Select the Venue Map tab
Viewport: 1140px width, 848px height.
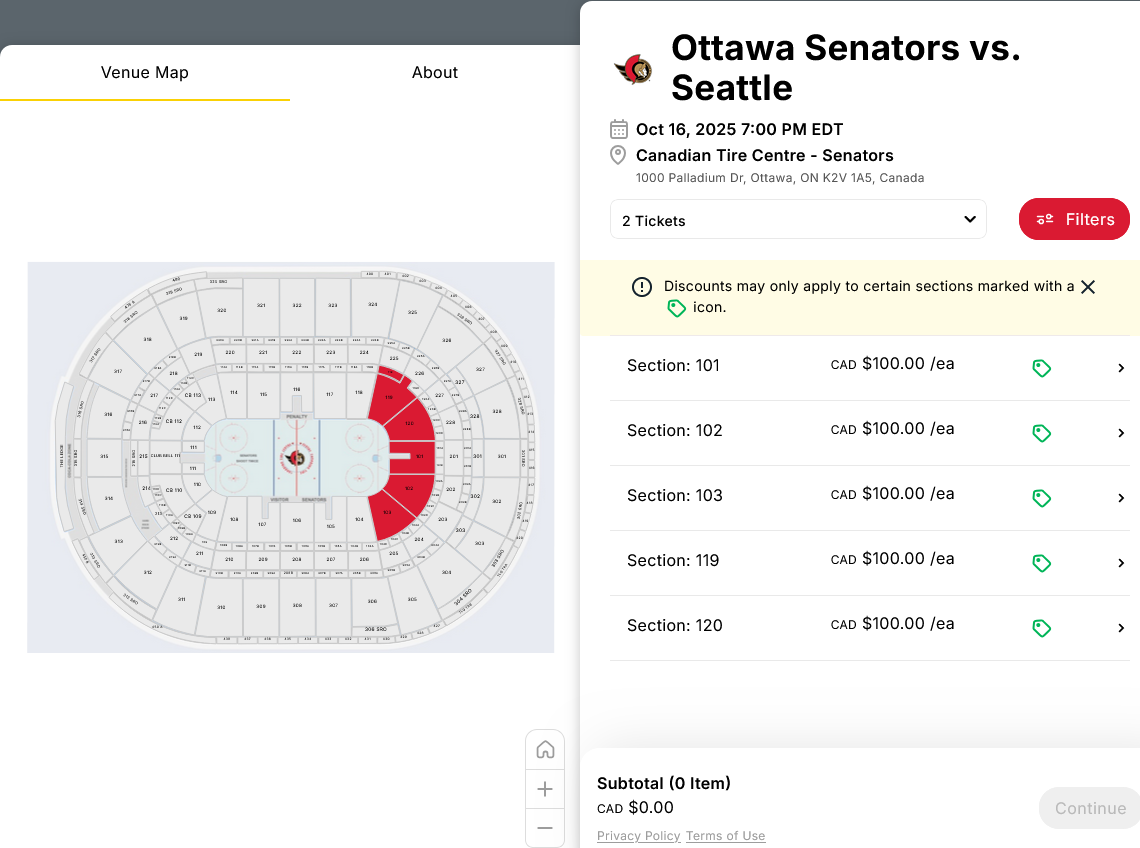[145, 72]
